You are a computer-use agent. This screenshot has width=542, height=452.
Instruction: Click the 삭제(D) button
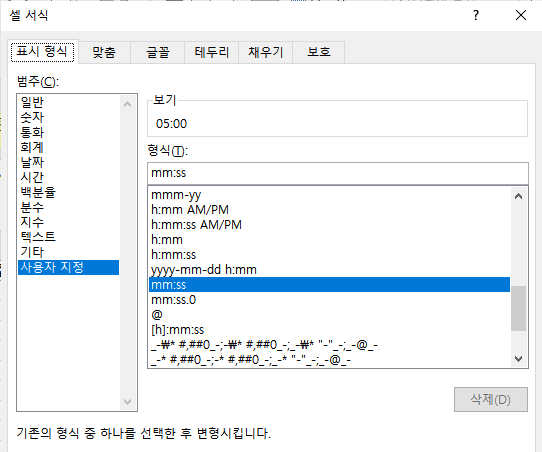pyautogui.click(x=490, y=399)
